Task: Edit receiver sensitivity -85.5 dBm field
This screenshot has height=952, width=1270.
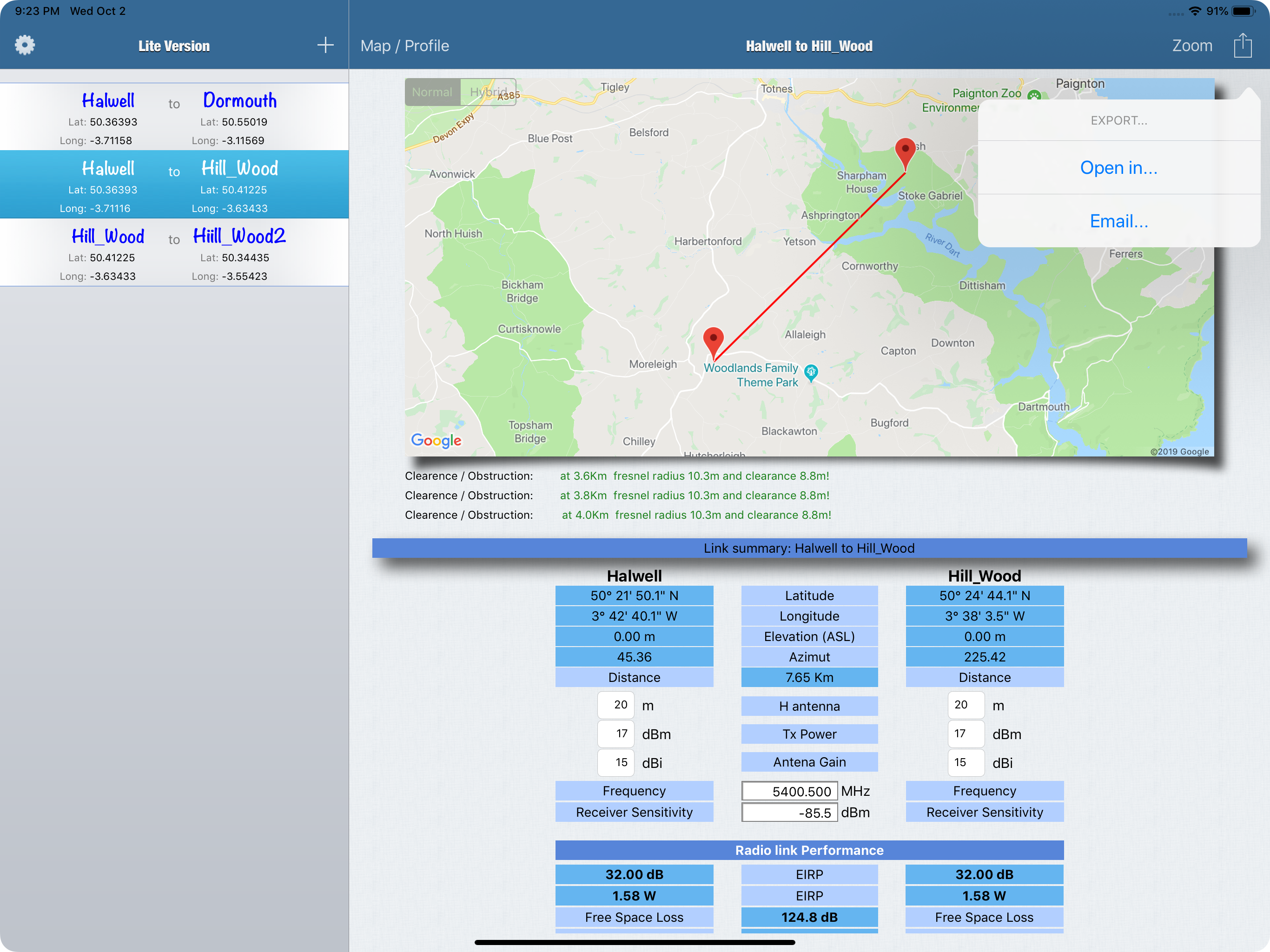Action: [789, 813]
